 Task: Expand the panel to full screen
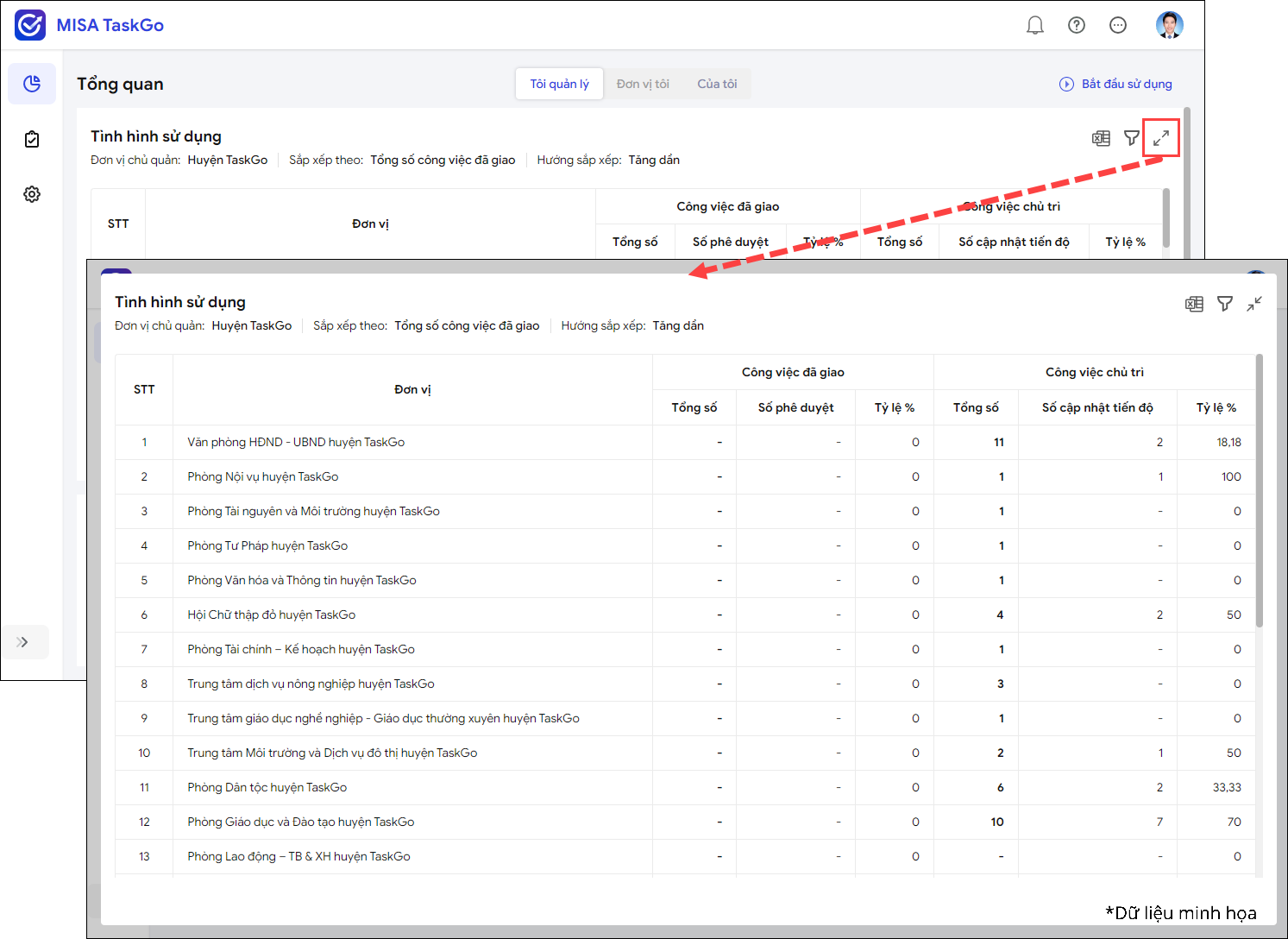[x=1161, y=138]
